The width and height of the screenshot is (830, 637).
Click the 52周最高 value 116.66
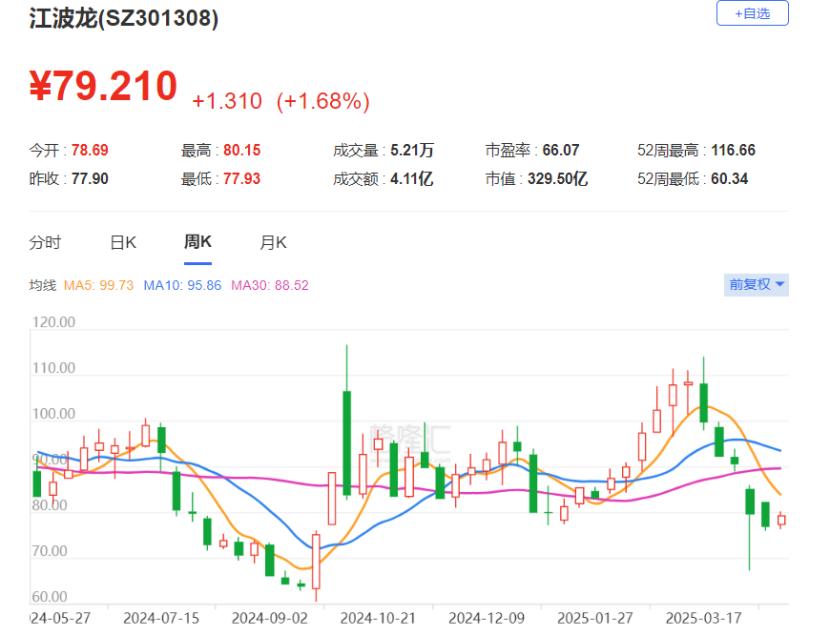733,150
